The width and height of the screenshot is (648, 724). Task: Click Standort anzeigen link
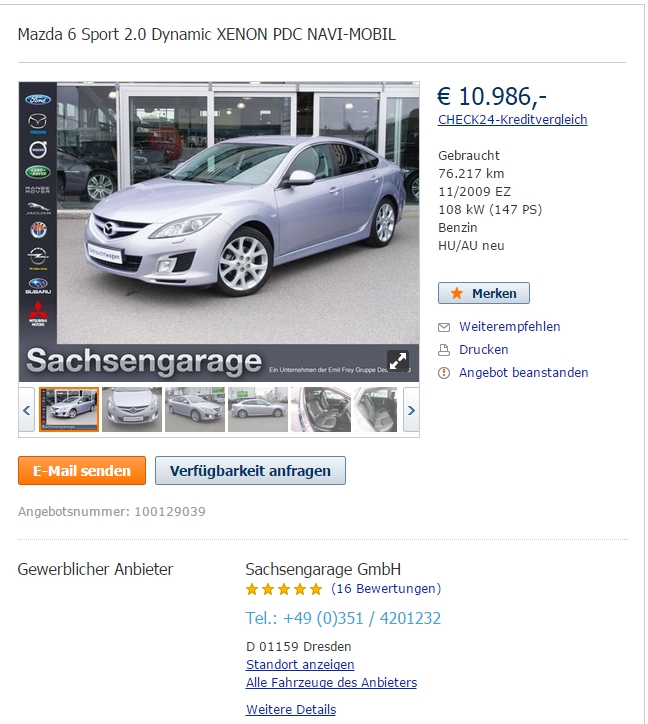point(300,664)
